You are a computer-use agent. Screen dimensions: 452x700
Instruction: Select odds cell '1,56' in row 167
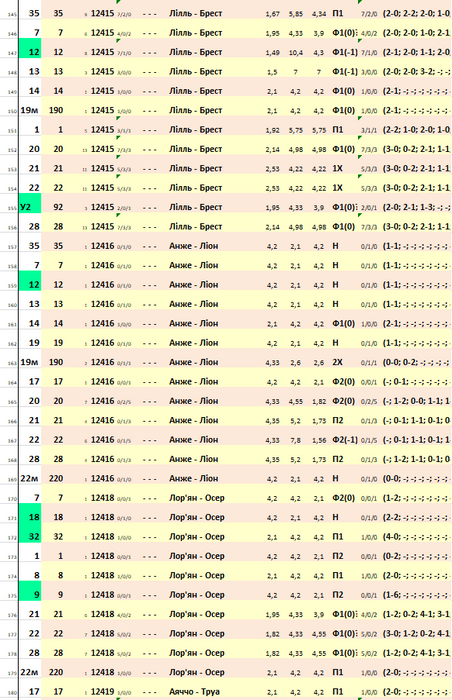[x=319, y=440]
